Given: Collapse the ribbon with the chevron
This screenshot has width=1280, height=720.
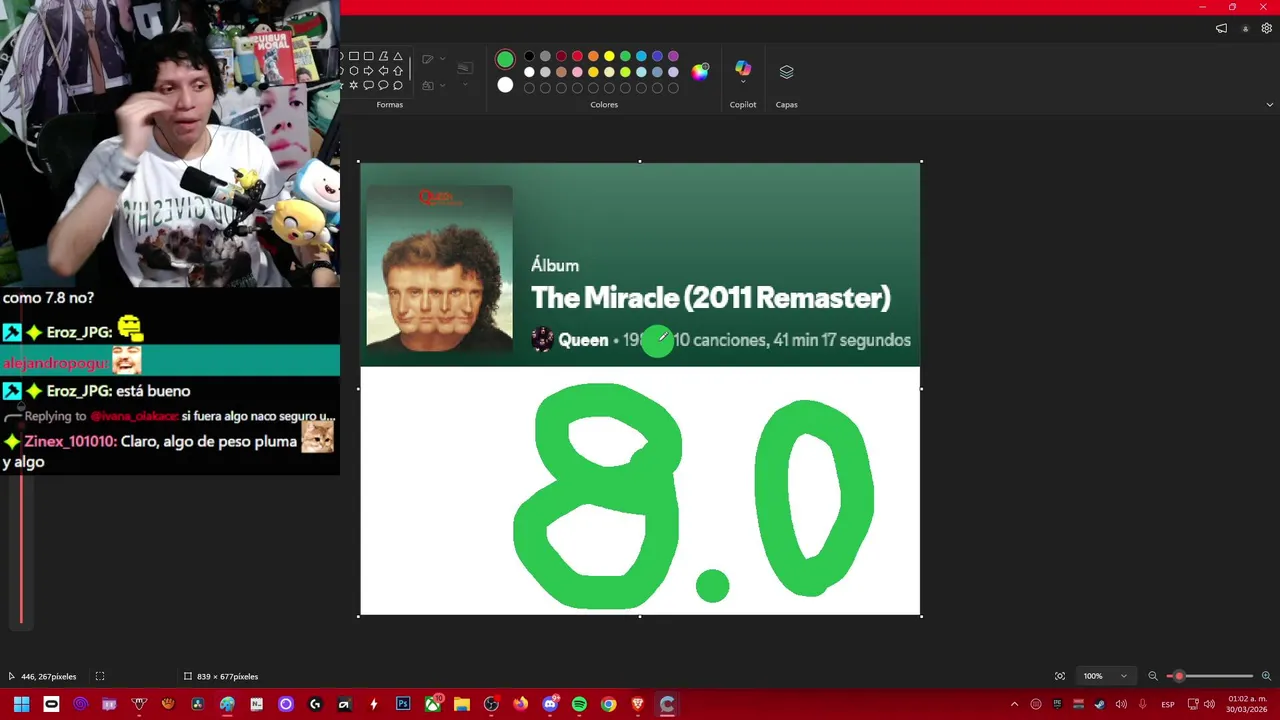Looking at the screenshot, I should click(1270, 104).
